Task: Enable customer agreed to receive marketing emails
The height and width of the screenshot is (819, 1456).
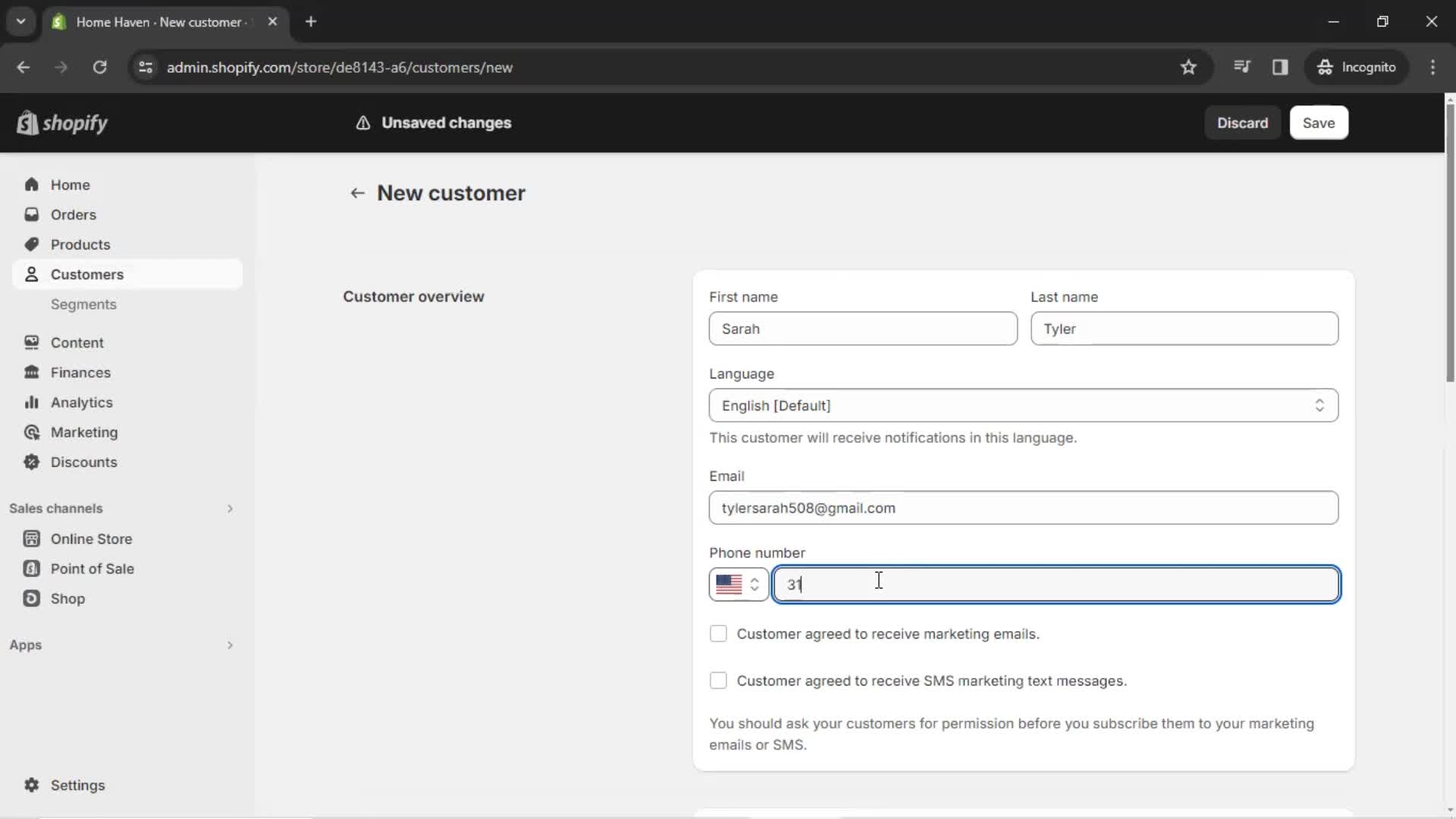Action: [x=718, y=633]
